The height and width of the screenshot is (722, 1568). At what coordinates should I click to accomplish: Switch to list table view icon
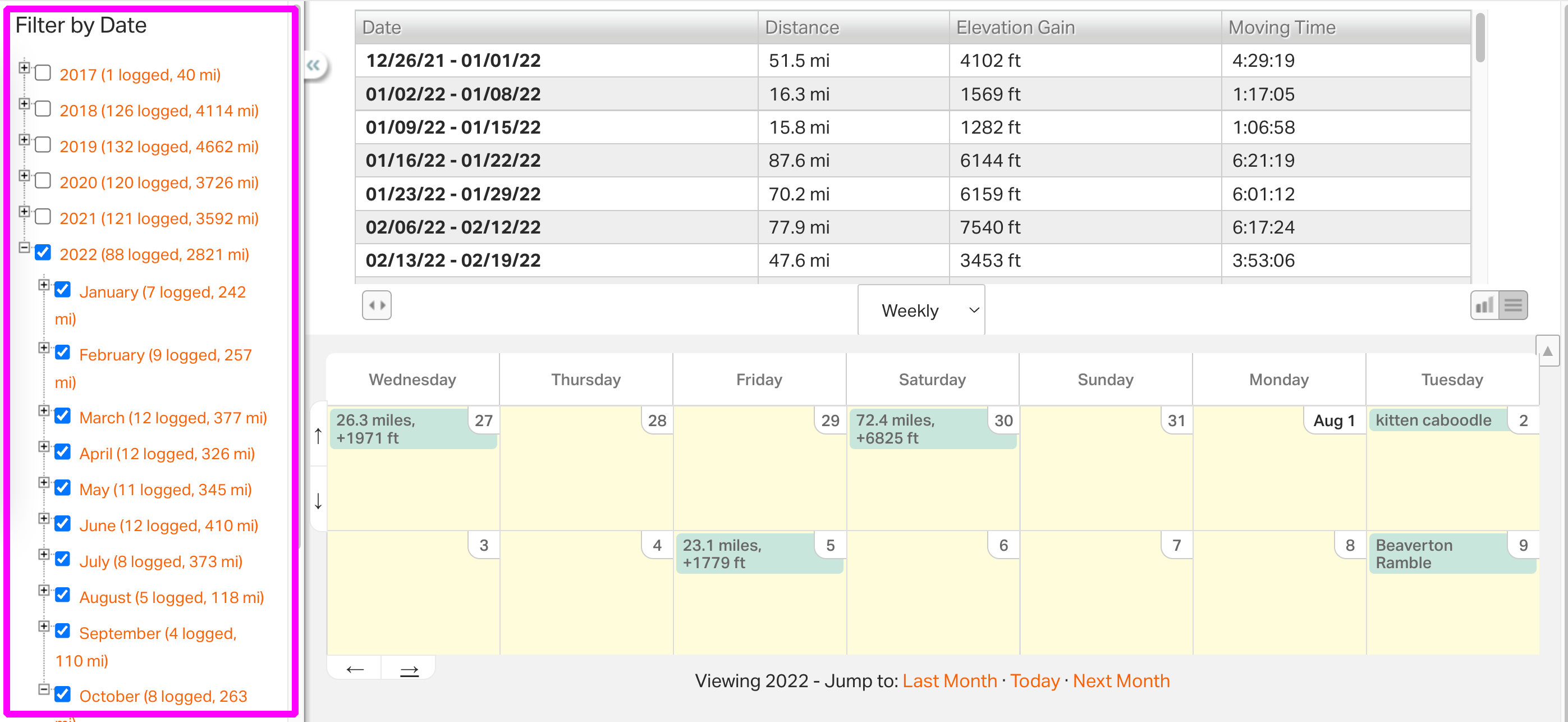[x=1512, y=305]
